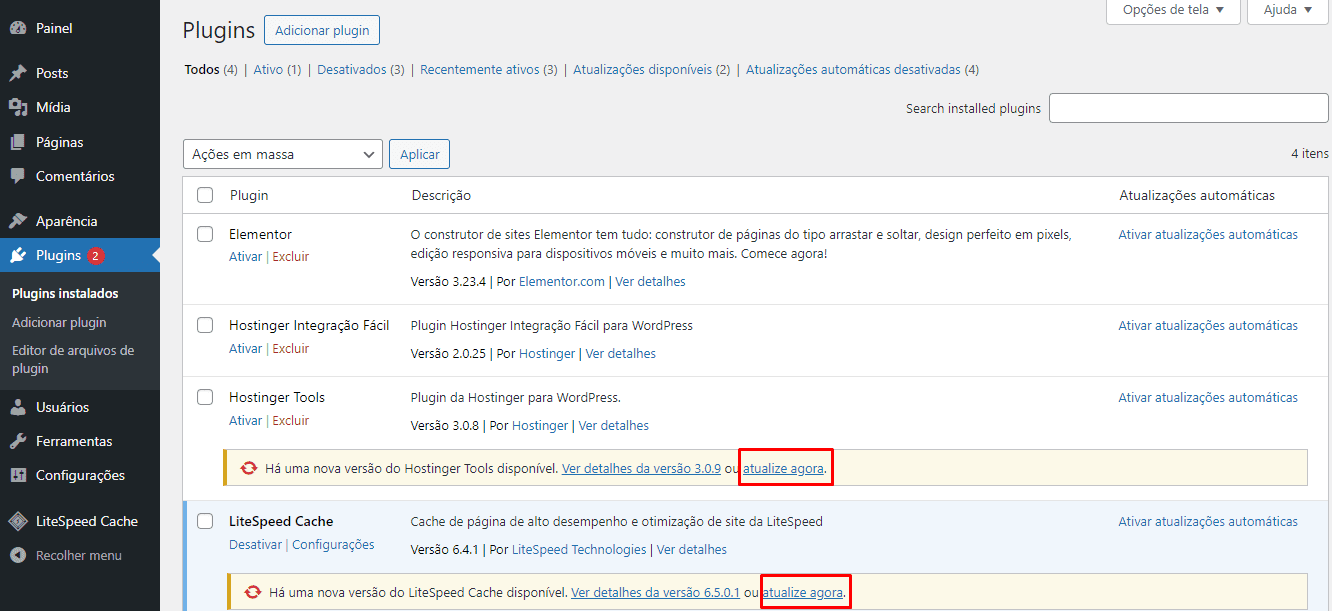This screenshot has height=611, width=1332.
Task: Click the Comentários speech bubble icon
Action: pyautogui.click(x=18, y=176)
